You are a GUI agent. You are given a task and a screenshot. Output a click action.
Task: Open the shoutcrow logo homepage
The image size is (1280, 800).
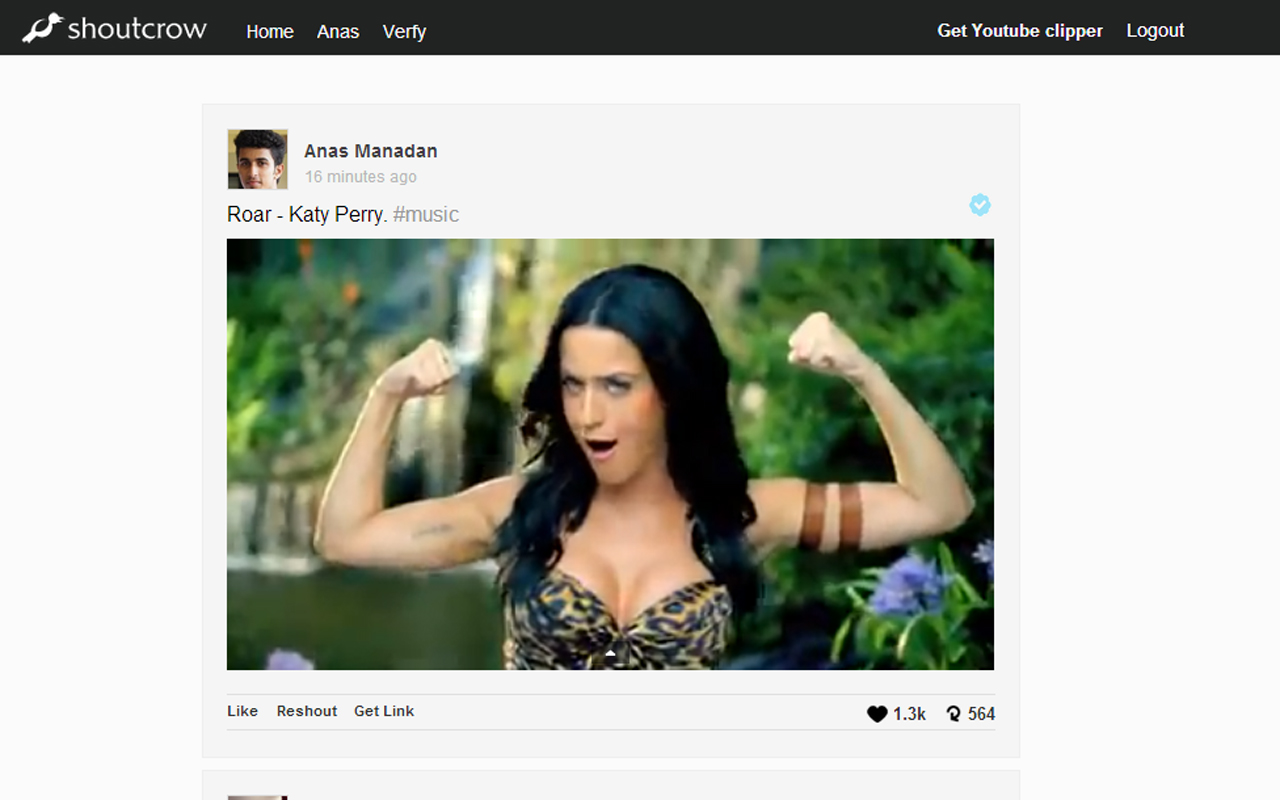(114, 28)
